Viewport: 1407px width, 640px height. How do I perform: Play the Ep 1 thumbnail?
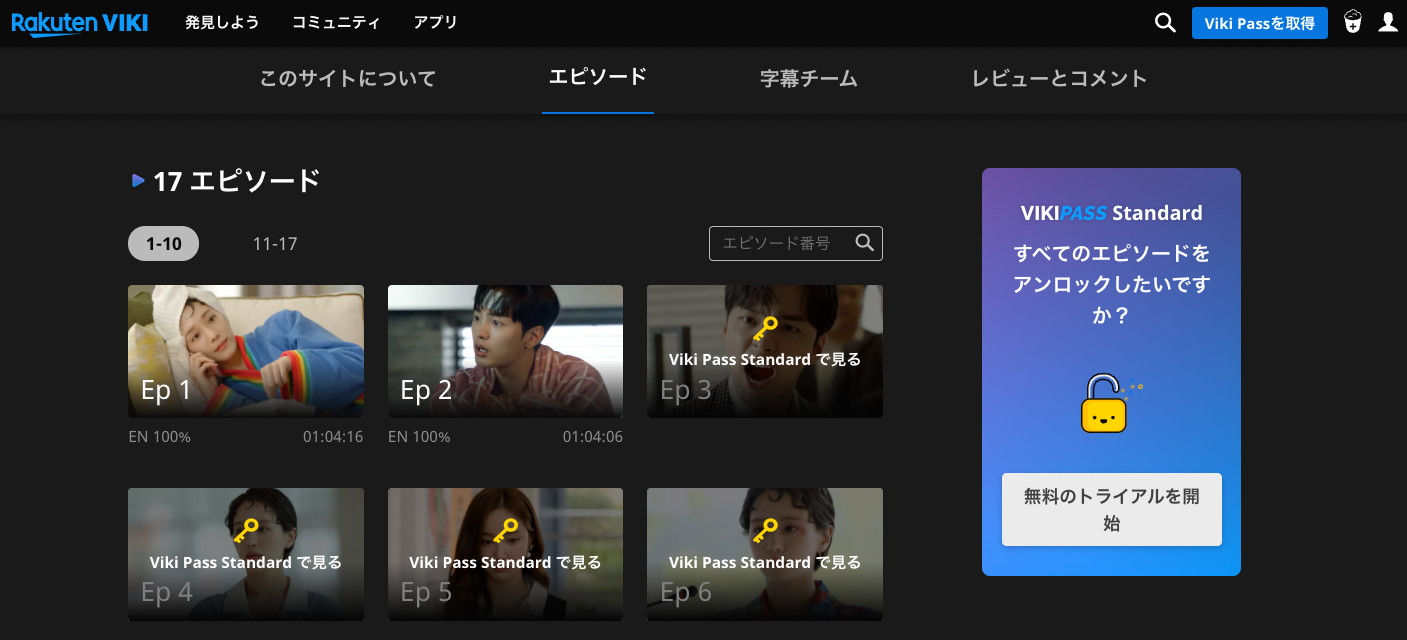tap(246, 351)
